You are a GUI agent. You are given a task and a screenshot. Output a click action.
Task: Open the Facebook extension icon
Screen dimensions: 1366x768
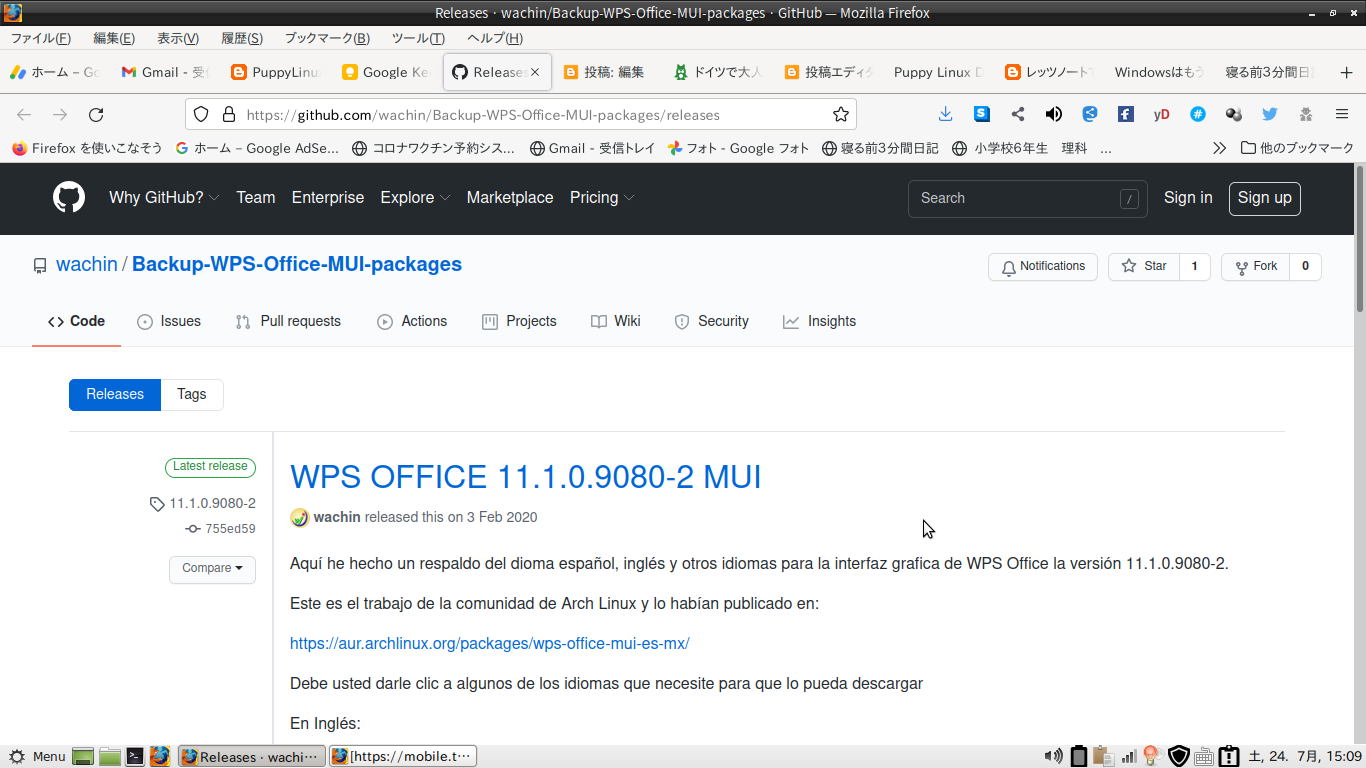click(x=1126, y=114)
